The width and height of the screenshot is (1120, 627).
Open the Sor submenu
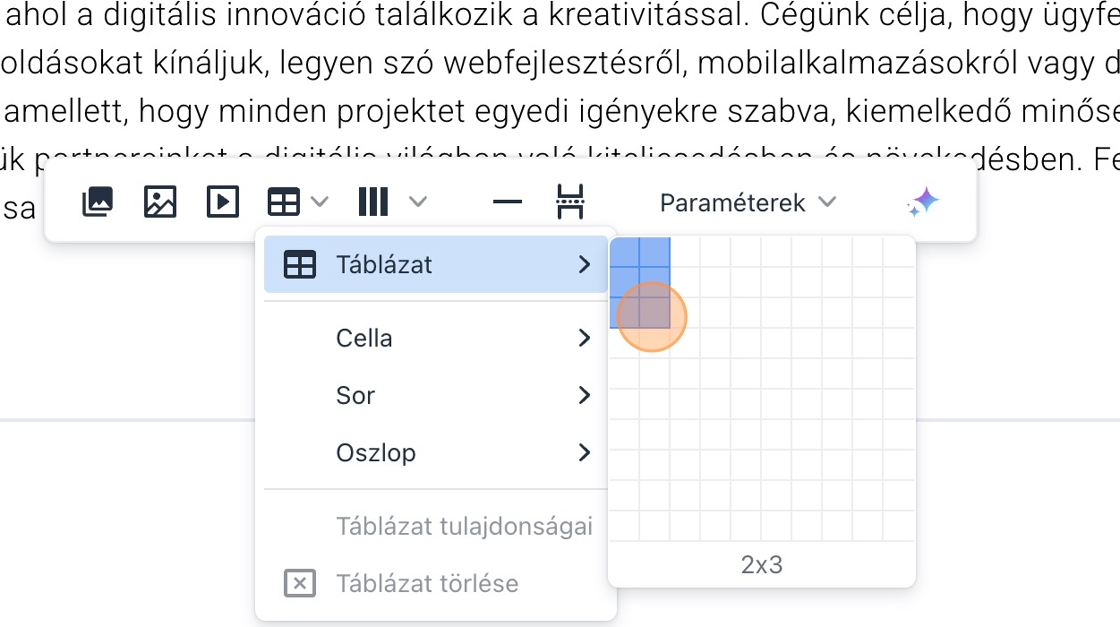pos(436,395)
